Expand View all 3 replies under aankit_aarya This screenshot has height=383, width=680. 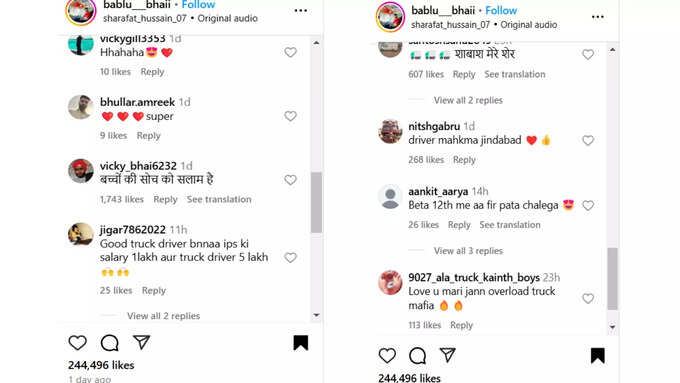tap(468, 251)
